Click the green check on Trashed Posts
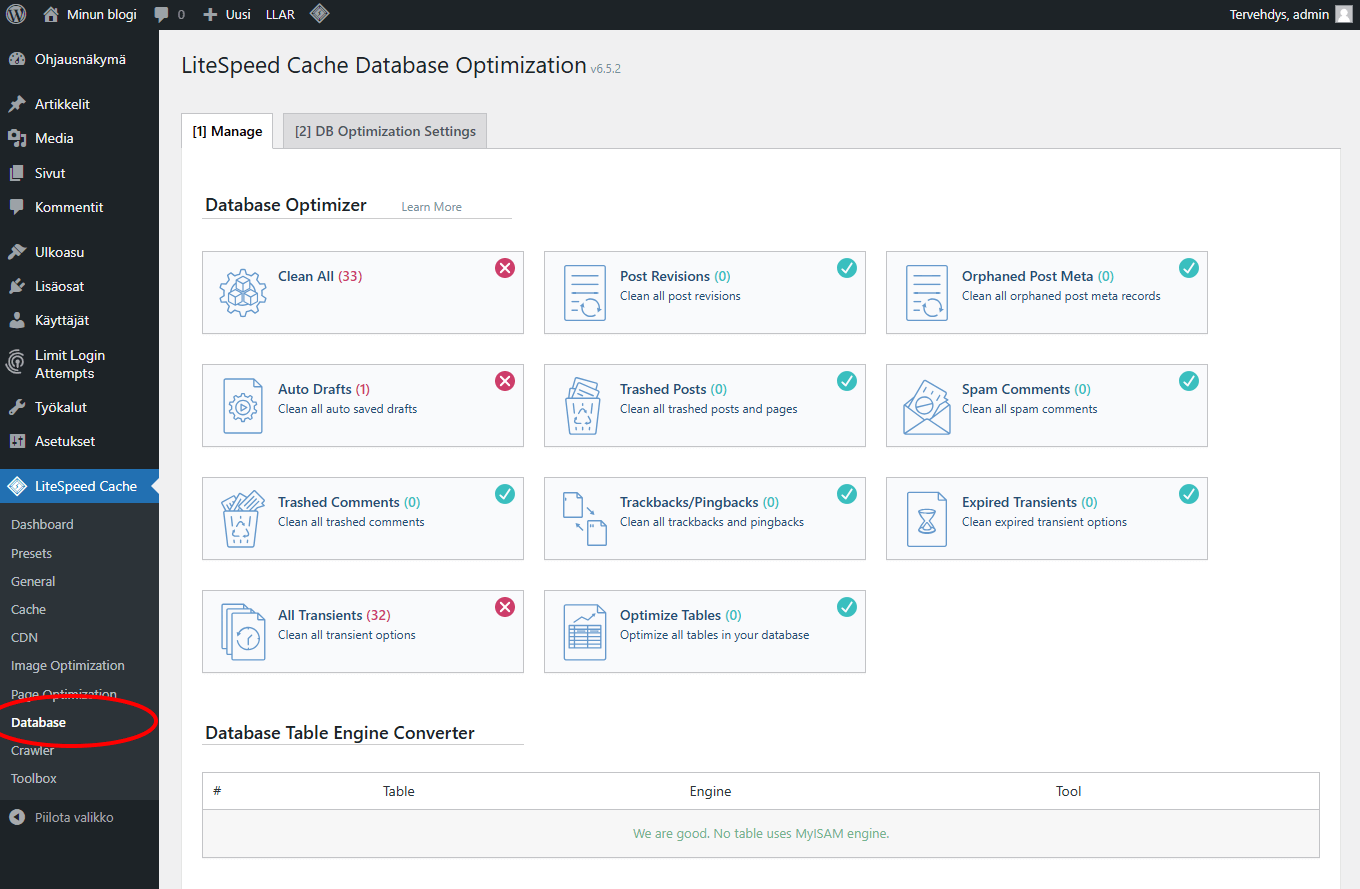Screen dimensions: 1360x889 pos(847,381)
